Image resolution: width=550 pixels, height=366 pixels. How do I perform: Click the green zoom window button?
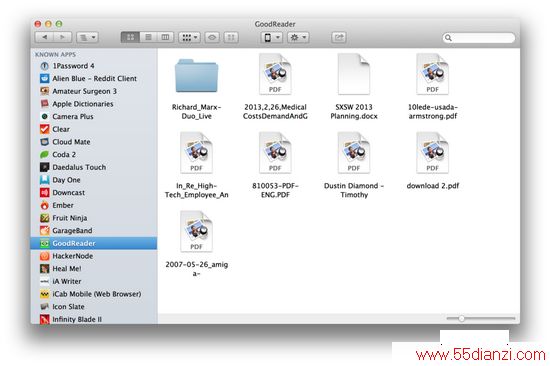pos(59,24)
